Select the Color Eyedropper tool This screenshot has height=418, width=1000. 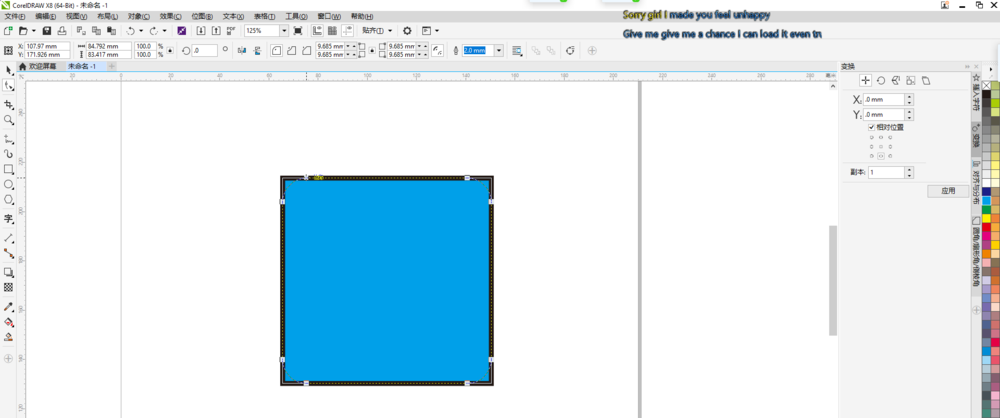point(8,307)
